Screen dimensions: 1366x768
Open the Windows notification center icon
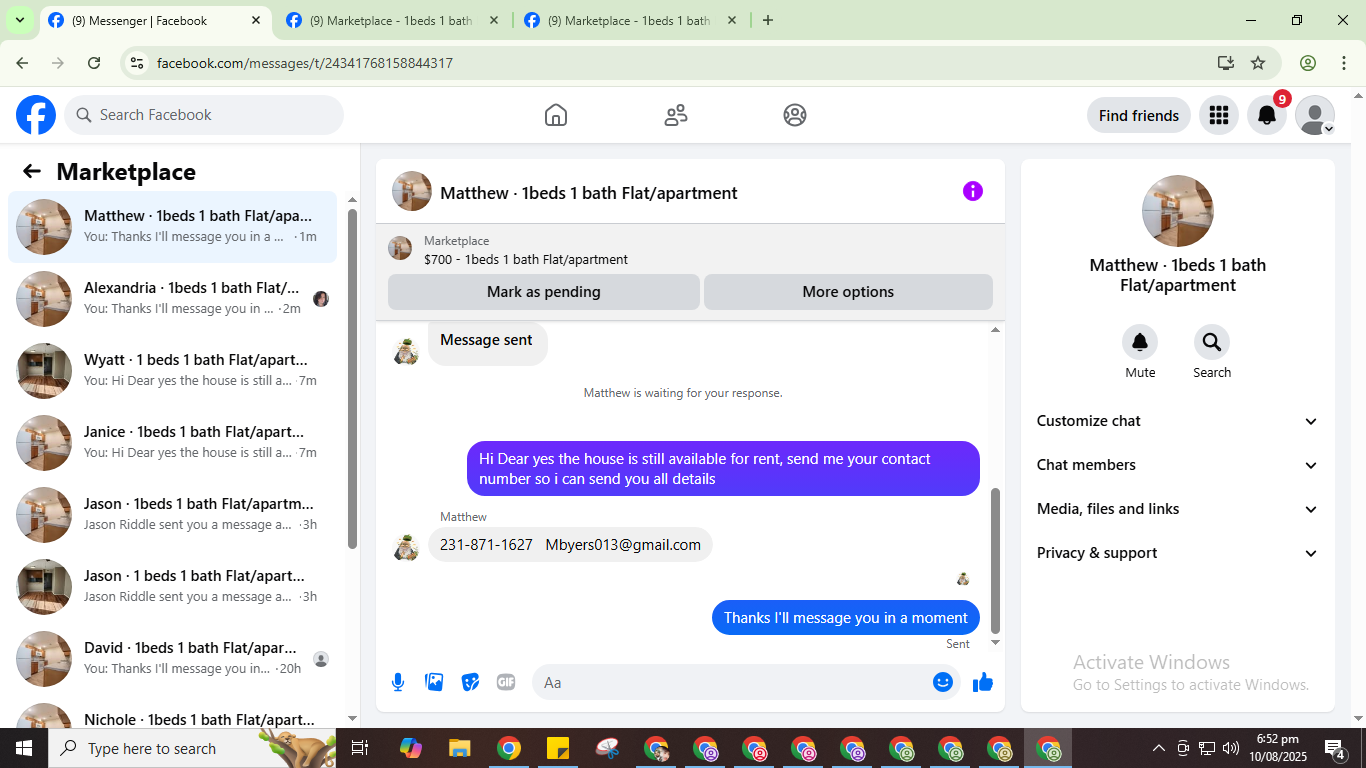(x=1335, y=748)
